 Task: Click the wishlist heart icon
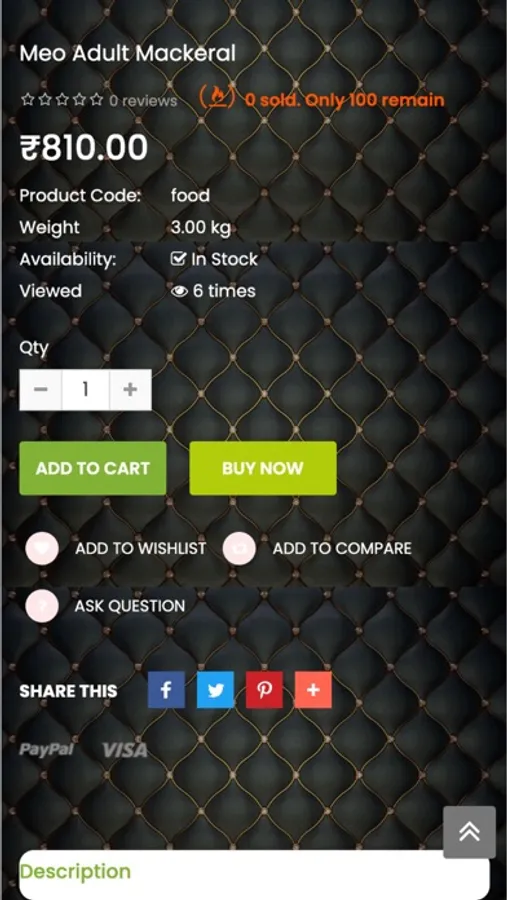[x=42, y=549]
